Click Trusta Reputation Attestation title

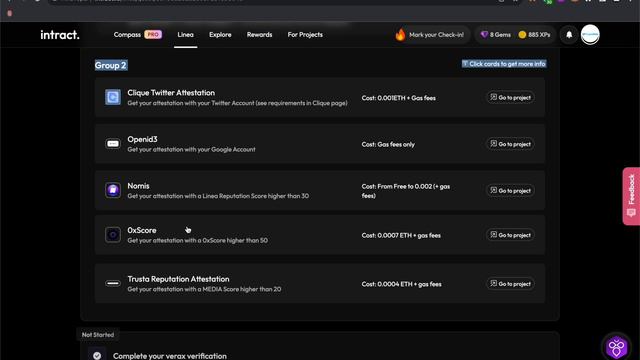coord(178,279)
